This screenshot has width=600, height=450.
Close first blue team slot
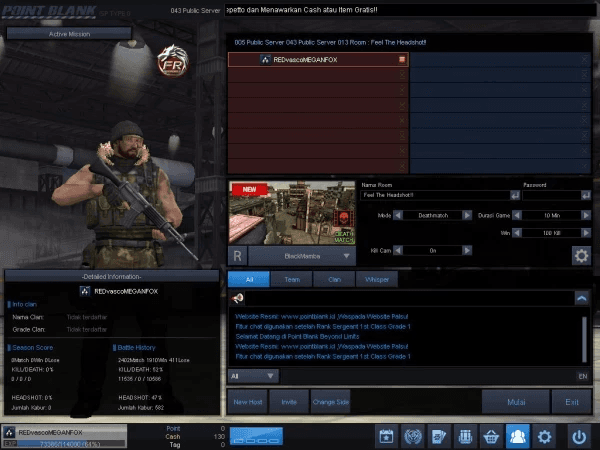click(x=584, y=59)
